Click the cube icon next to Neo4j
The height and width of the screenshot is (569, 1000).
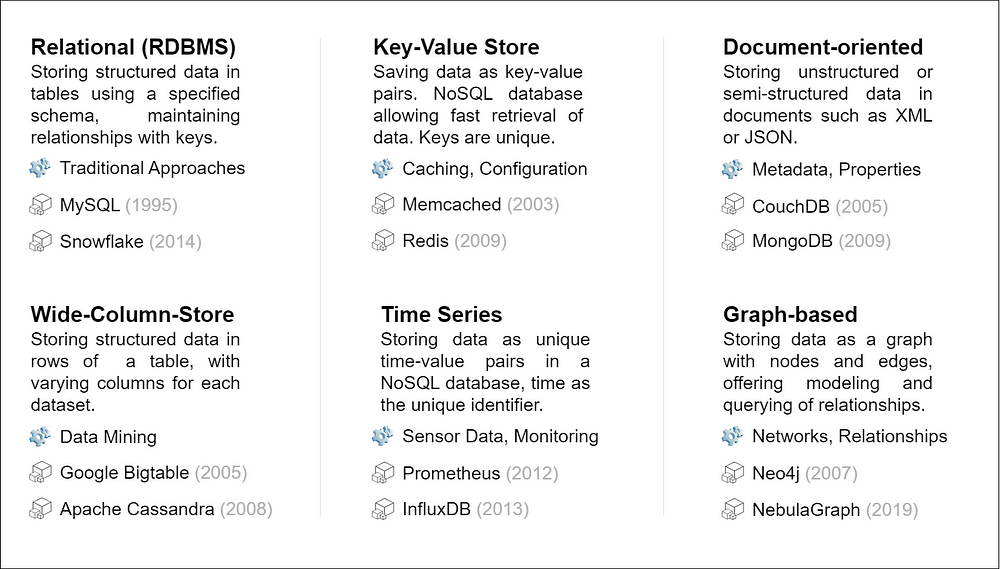(x=733, y=473)
